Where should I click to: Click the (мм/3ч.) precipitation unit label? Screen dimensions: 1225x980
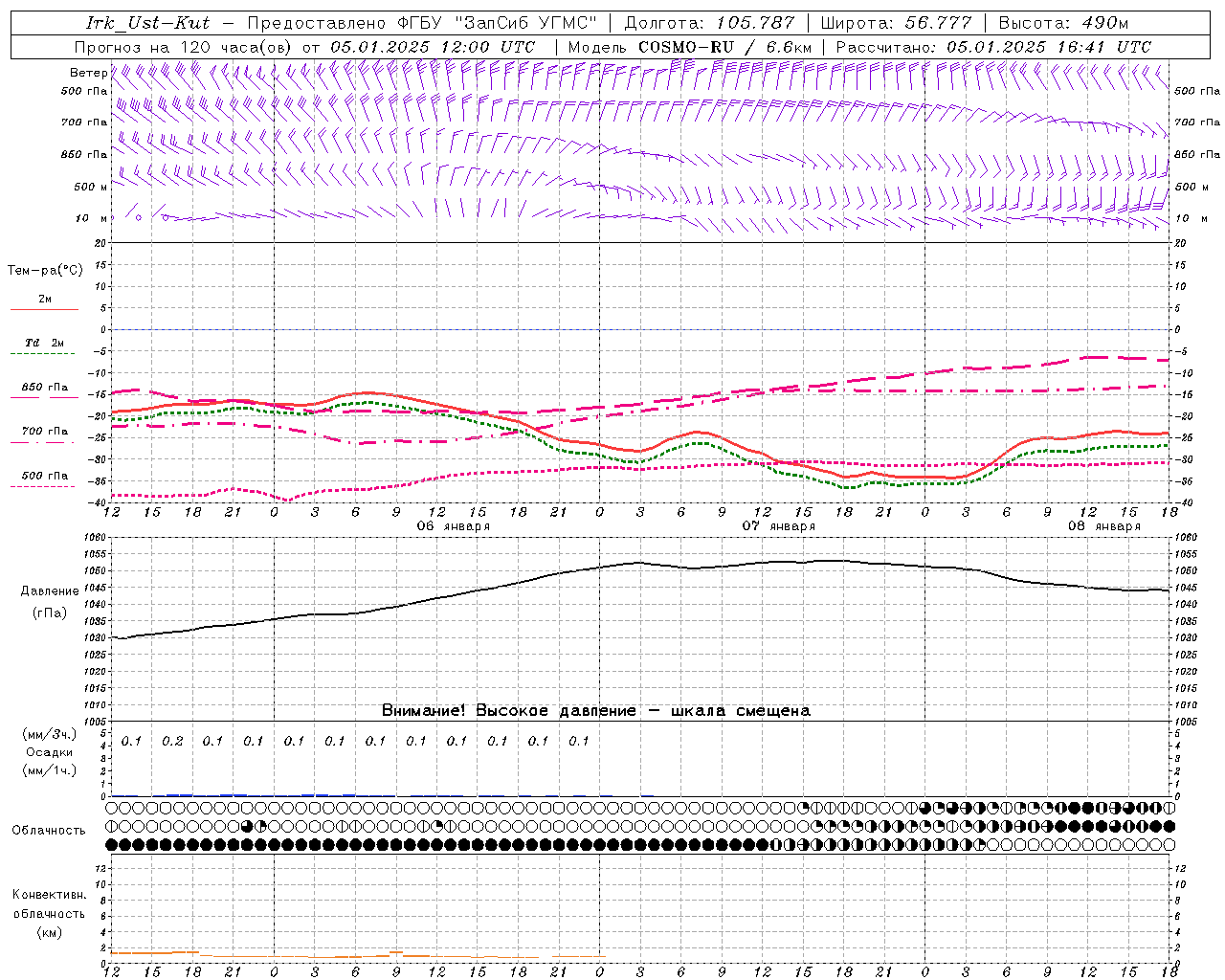pos(50,735)
